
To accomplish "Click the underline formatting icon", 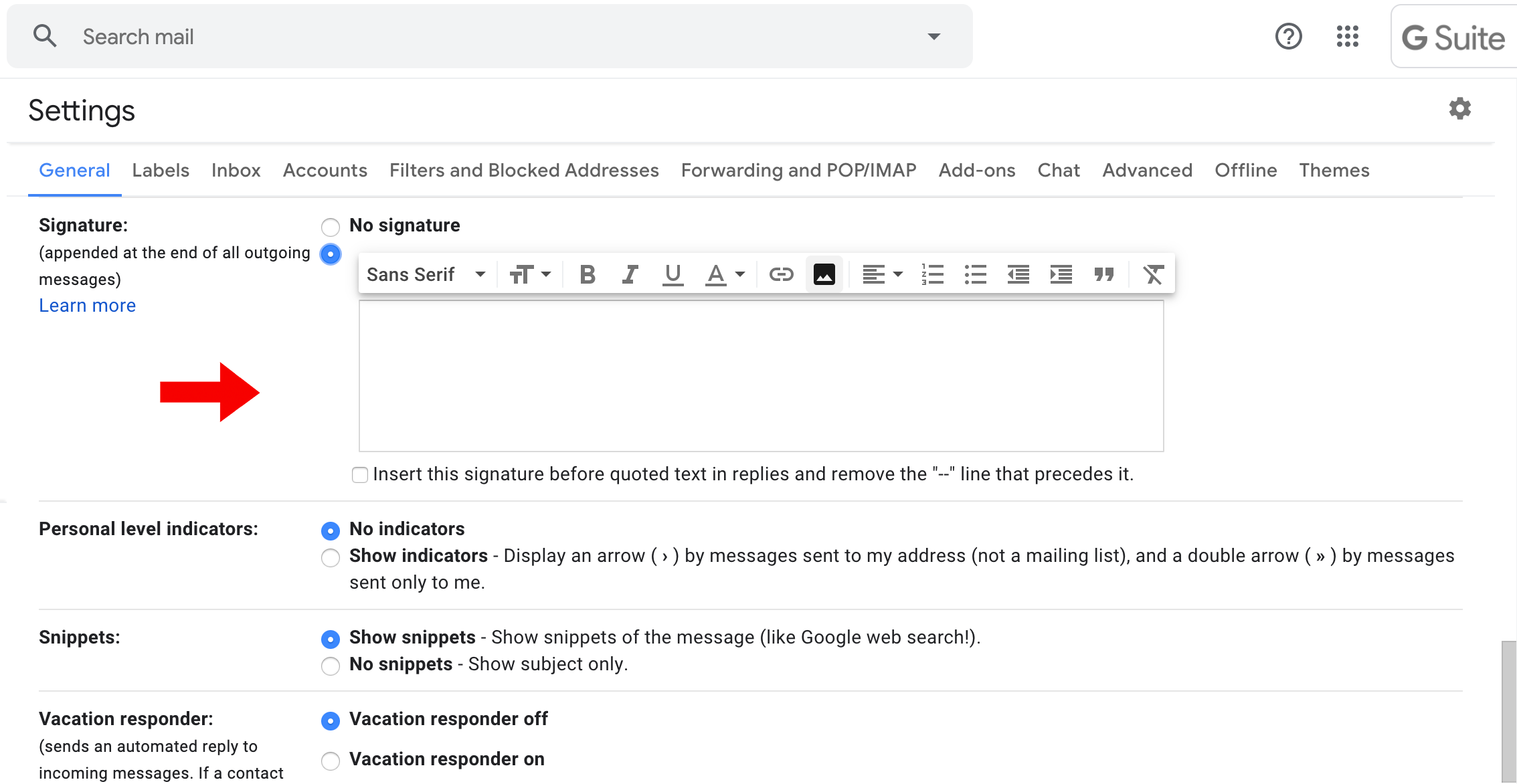I will [673, 275].
